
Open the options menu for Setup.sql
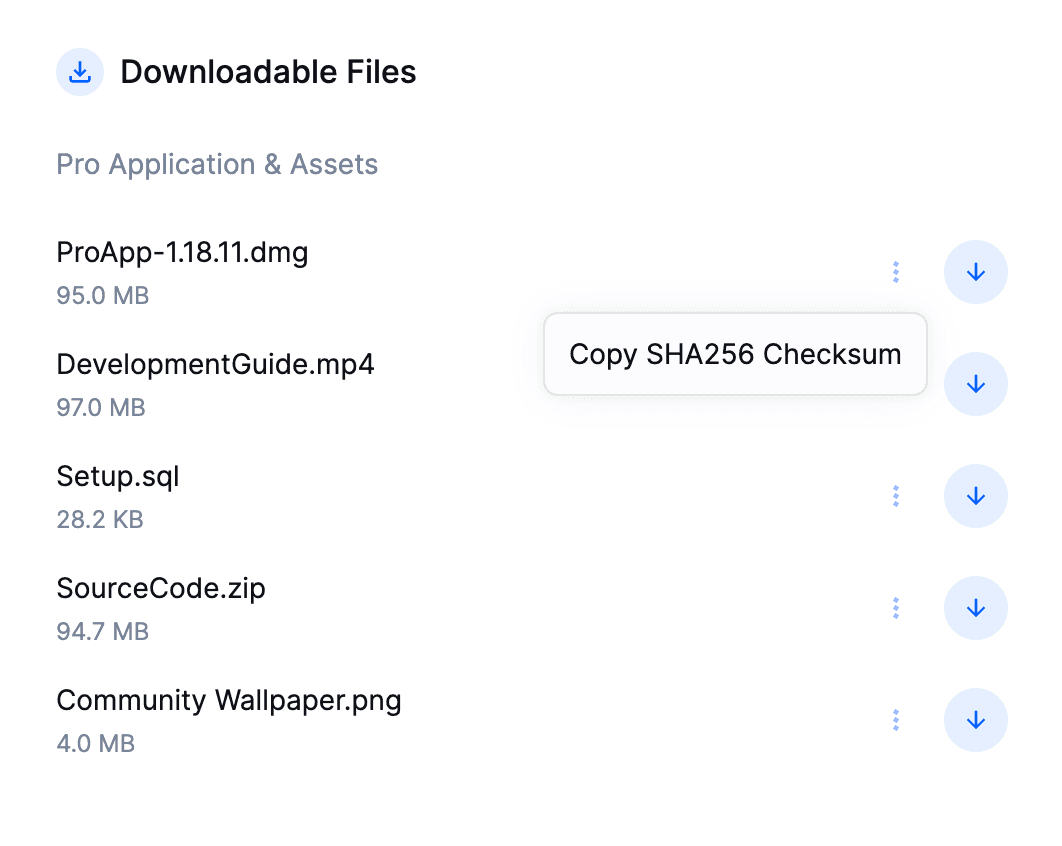[x=896, y=496]
